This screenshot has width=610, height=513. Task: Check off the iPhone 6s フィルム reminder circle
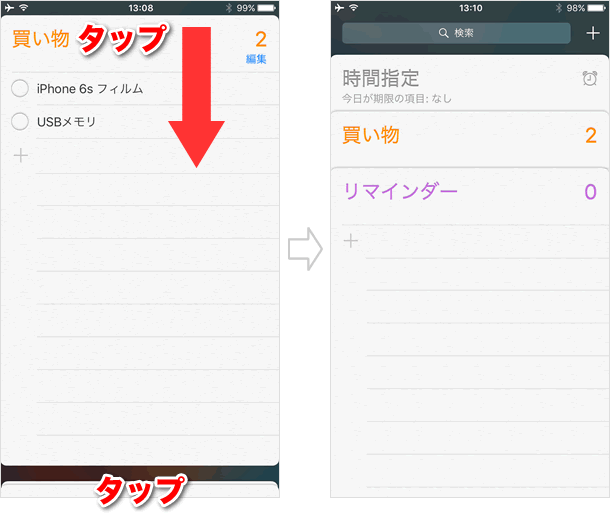point(20,88)
